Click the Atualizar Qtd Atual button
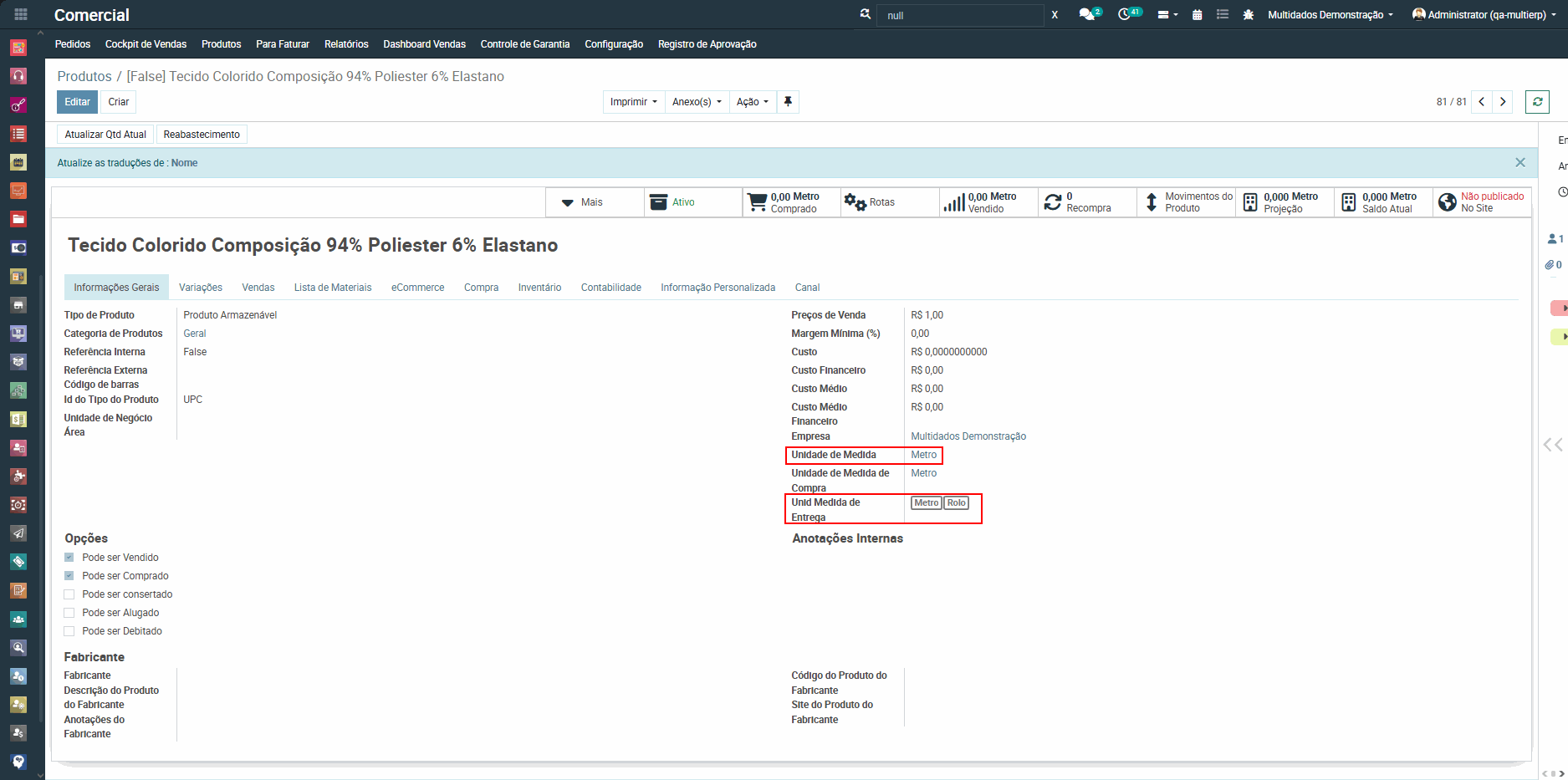The image size is (1568, 780). click(105, 135)
